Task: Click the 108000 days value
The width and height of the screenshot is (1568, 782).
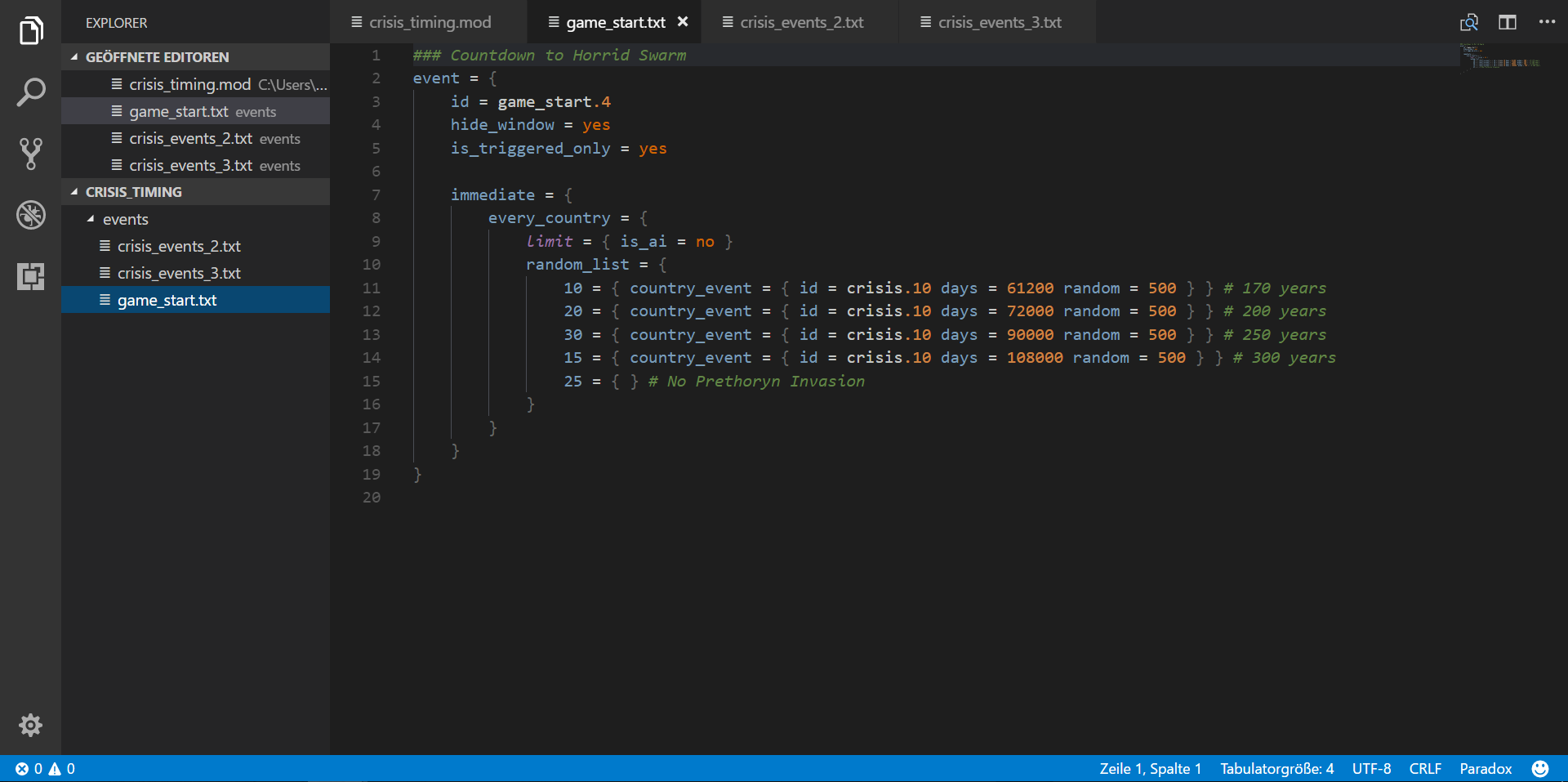Action: click(x=1035, y=358)
